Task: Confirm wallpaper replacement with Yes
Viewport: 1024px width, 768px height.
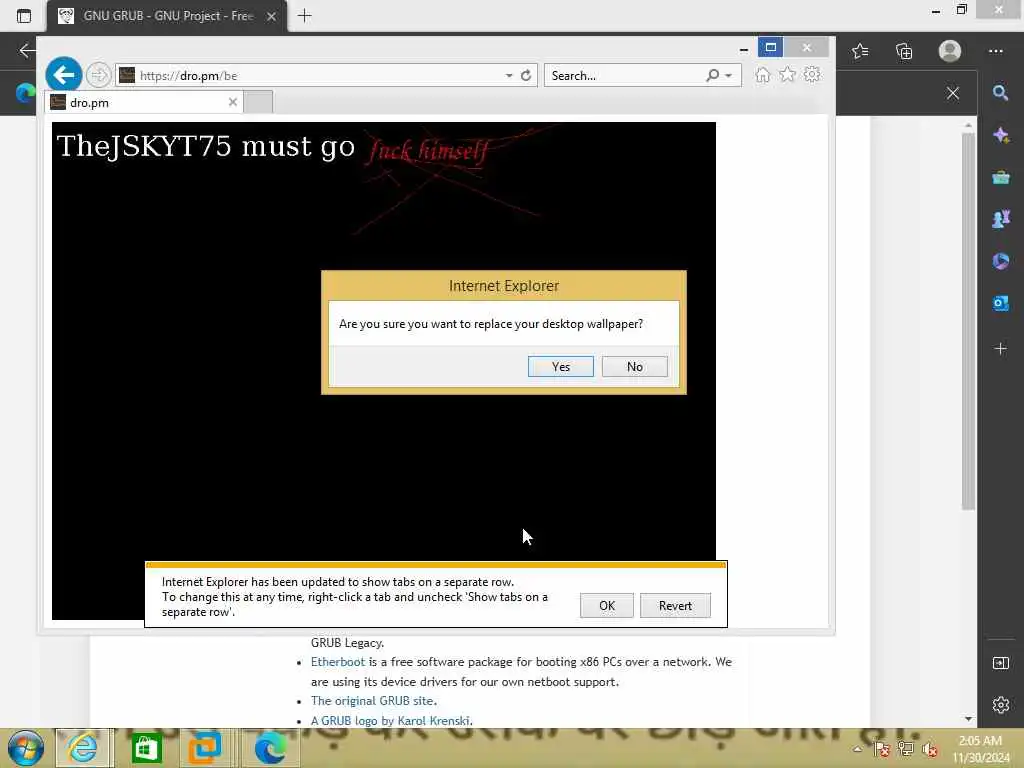Action: (x=560, y=366)
